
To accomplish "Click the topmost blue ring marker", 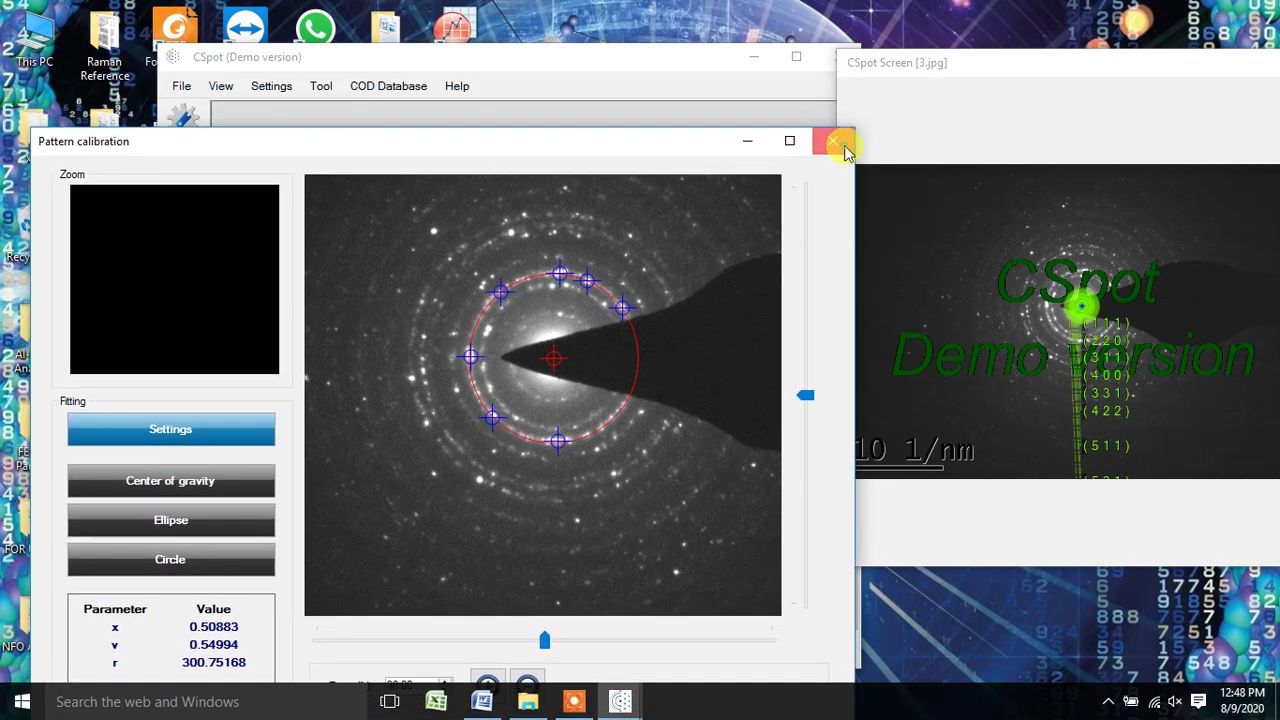I will coord(560,273).
